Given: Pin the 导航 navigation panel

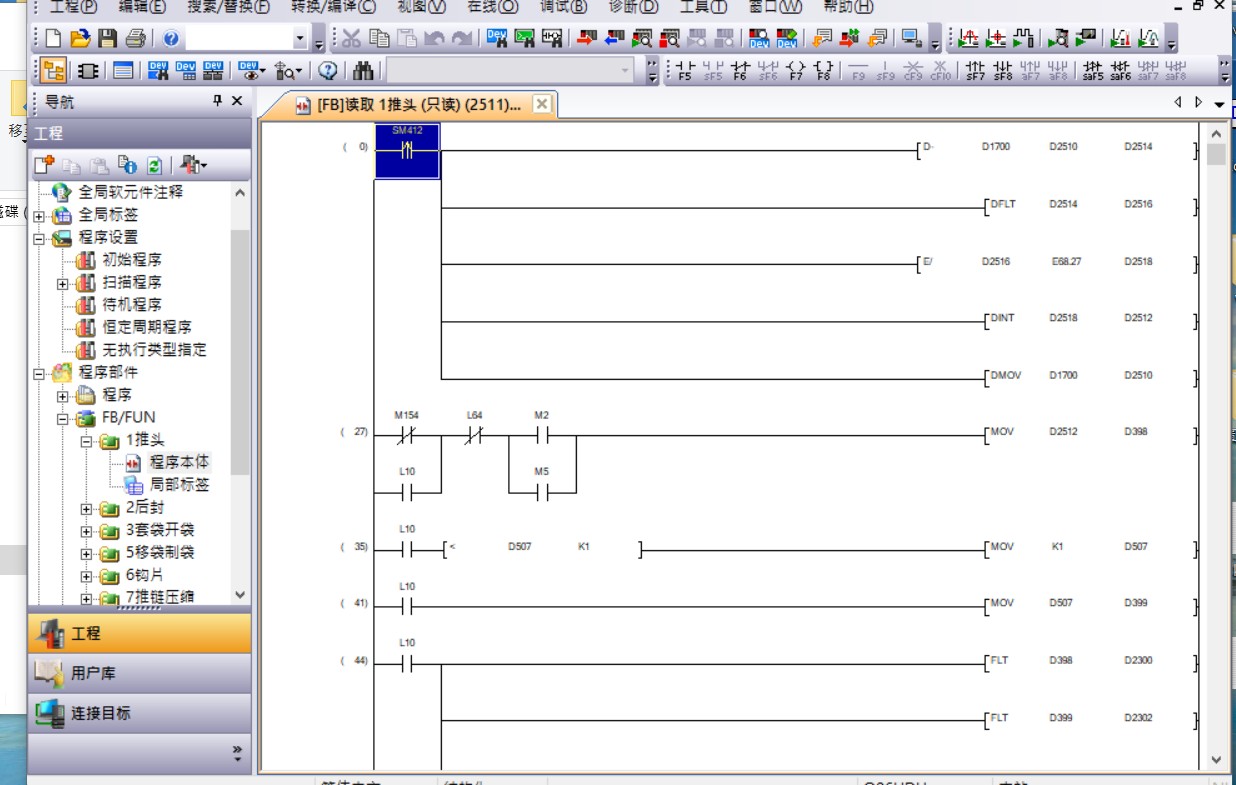Looking at the screenshot, I should point(217,101).
